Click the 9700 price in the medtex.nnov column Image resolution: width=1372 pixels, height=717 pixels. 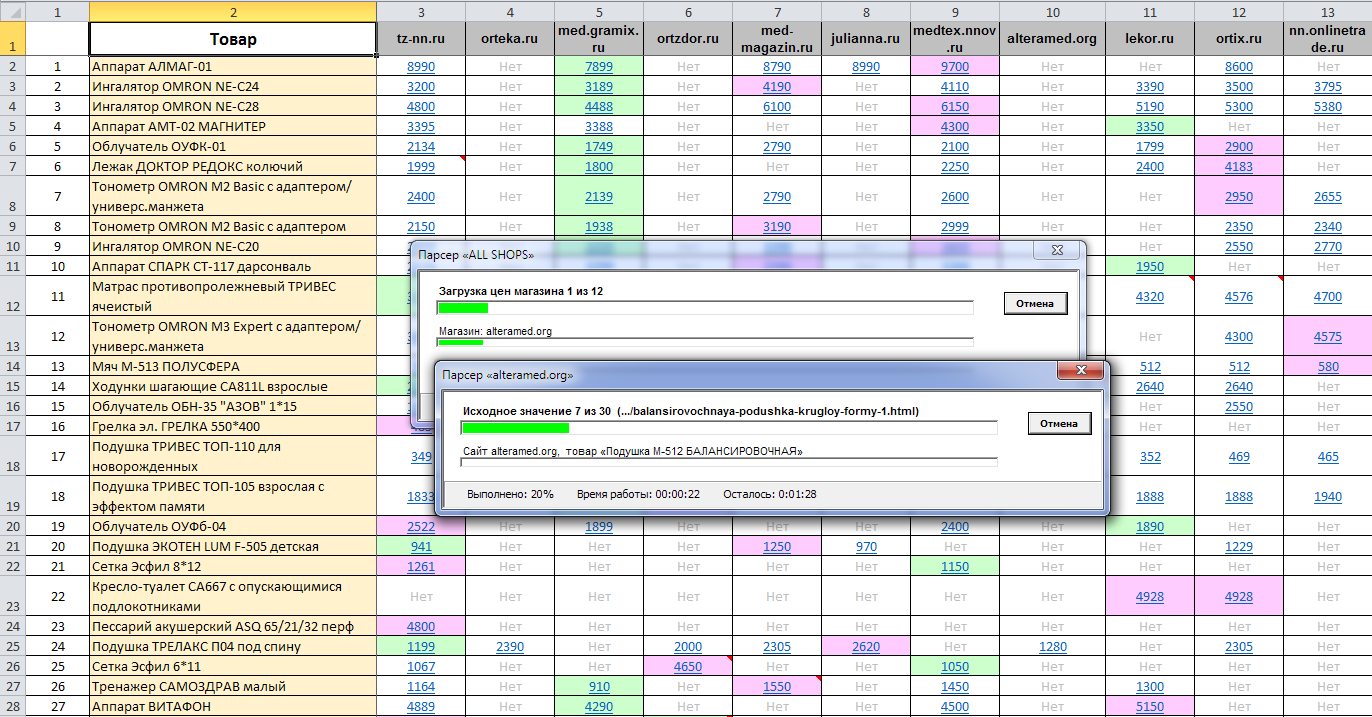[954, 67]
